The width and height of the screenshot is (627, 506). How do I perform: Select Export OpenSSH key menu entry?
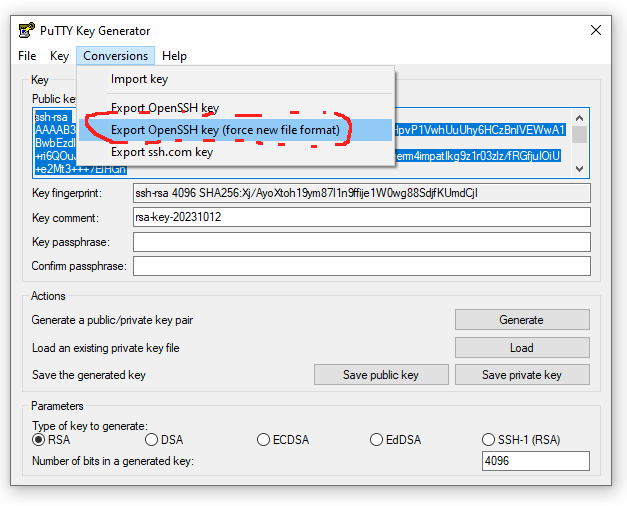(x=164, y=108)
